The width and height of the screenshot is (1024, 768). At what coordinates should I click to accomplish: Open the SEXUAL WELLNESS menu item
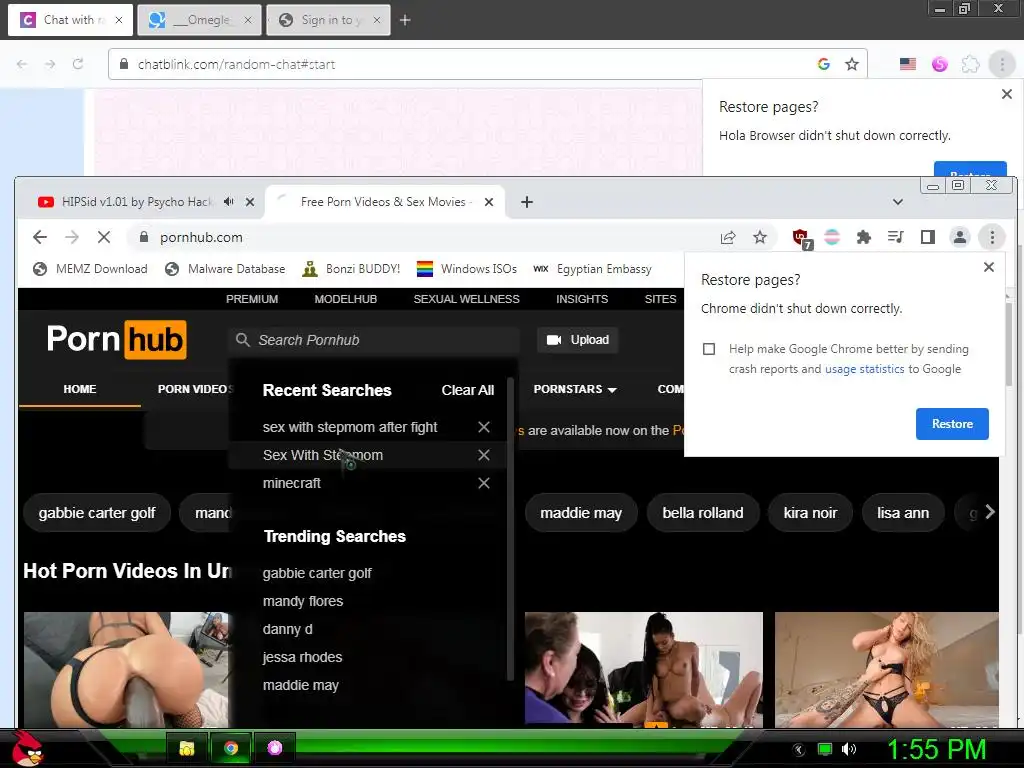tap(466, 299)
